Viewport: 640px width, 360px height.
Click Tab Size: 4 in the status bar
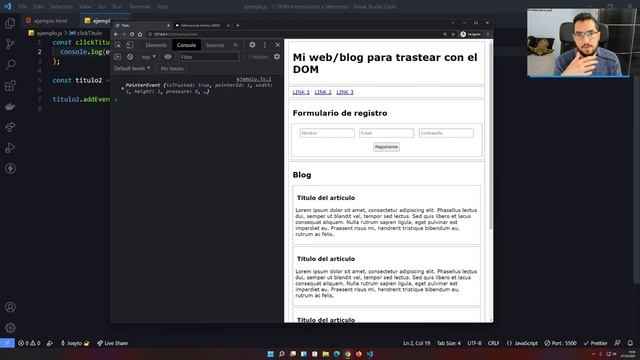[449, 343]
